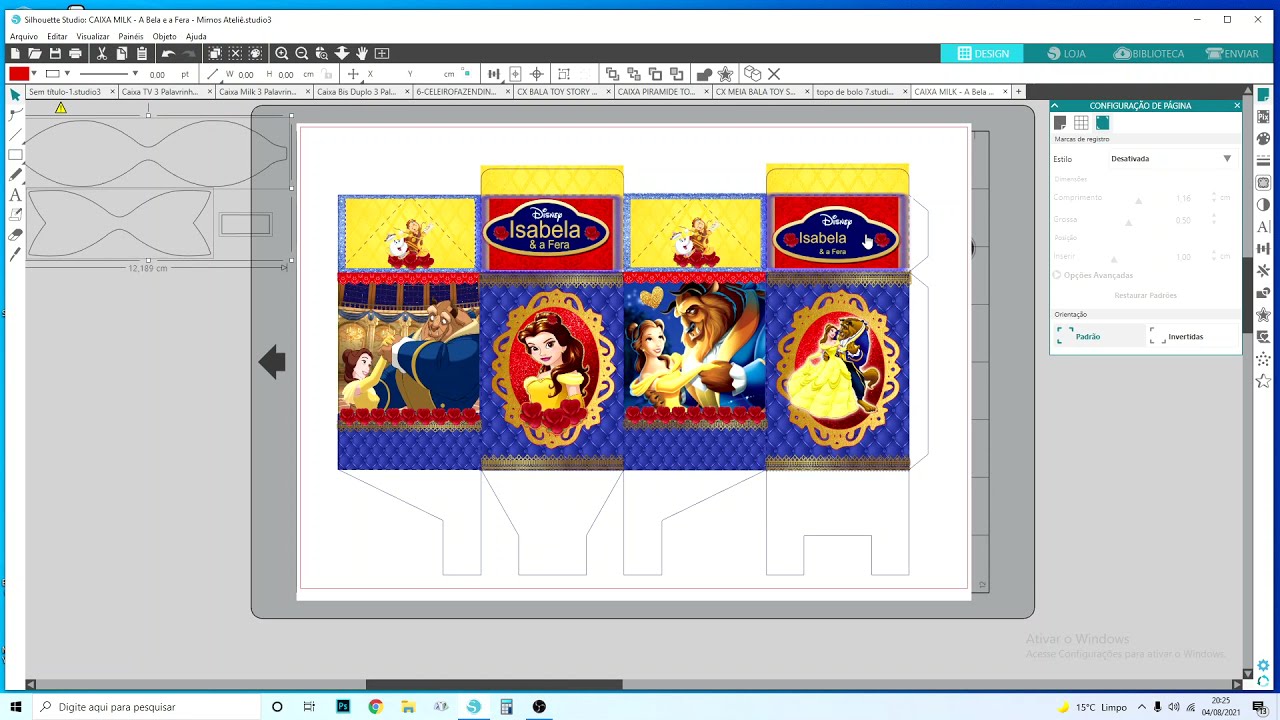Paste with the clipboard icon

(142, 53)
